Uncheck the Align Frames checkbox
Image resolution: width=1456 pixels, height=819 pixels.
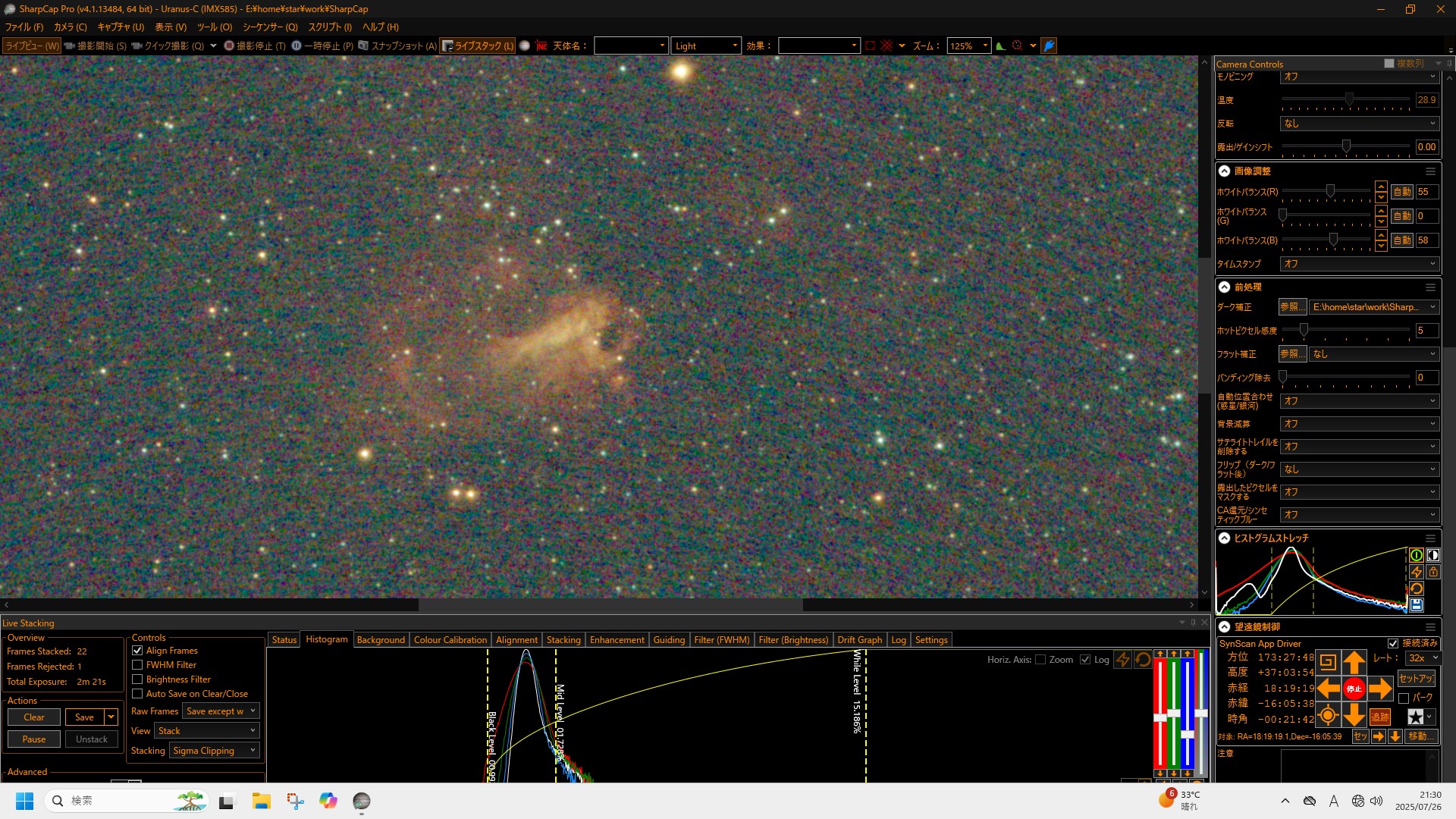coord(137,651)
